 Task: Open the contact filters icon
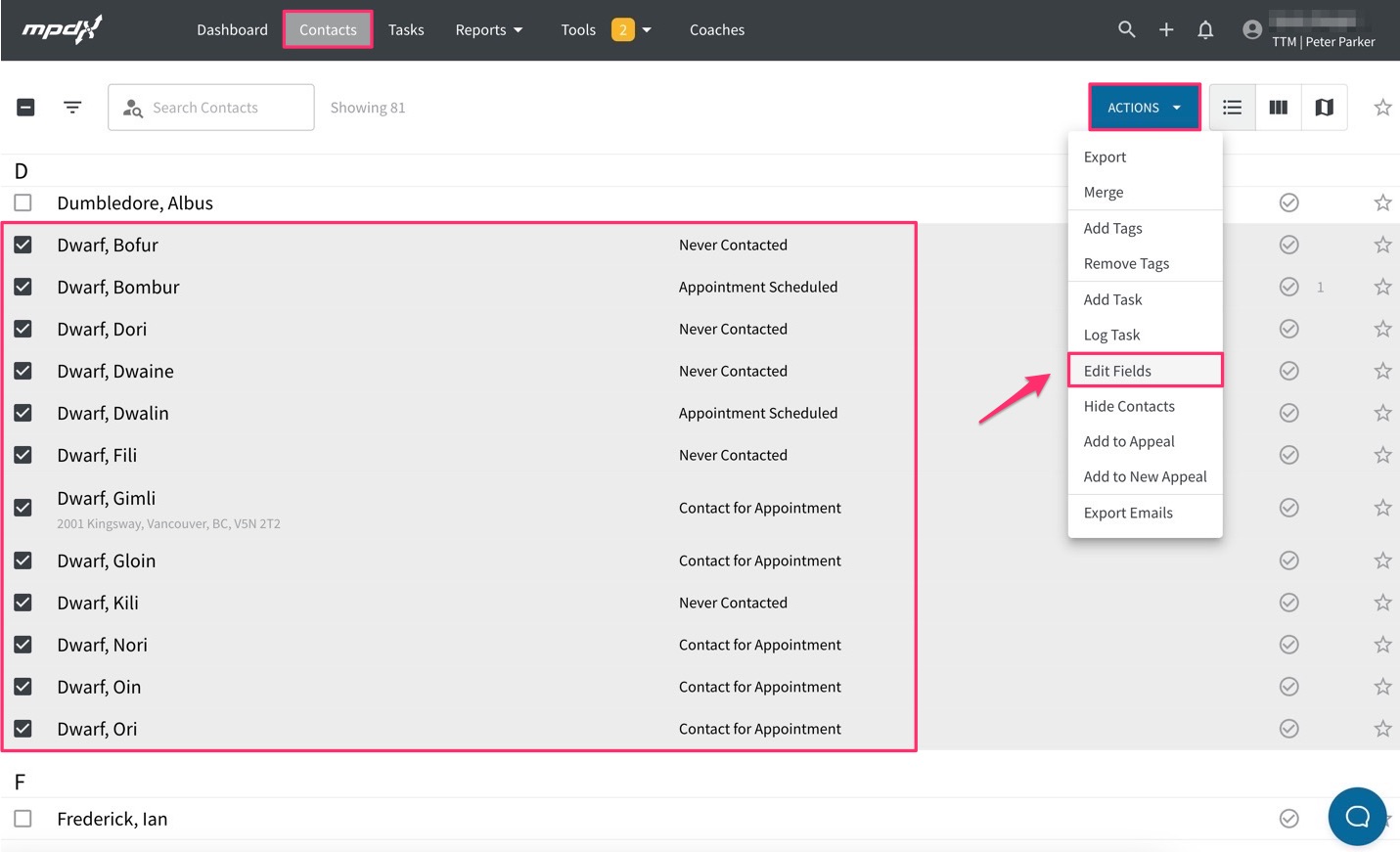tap(72, 107)
